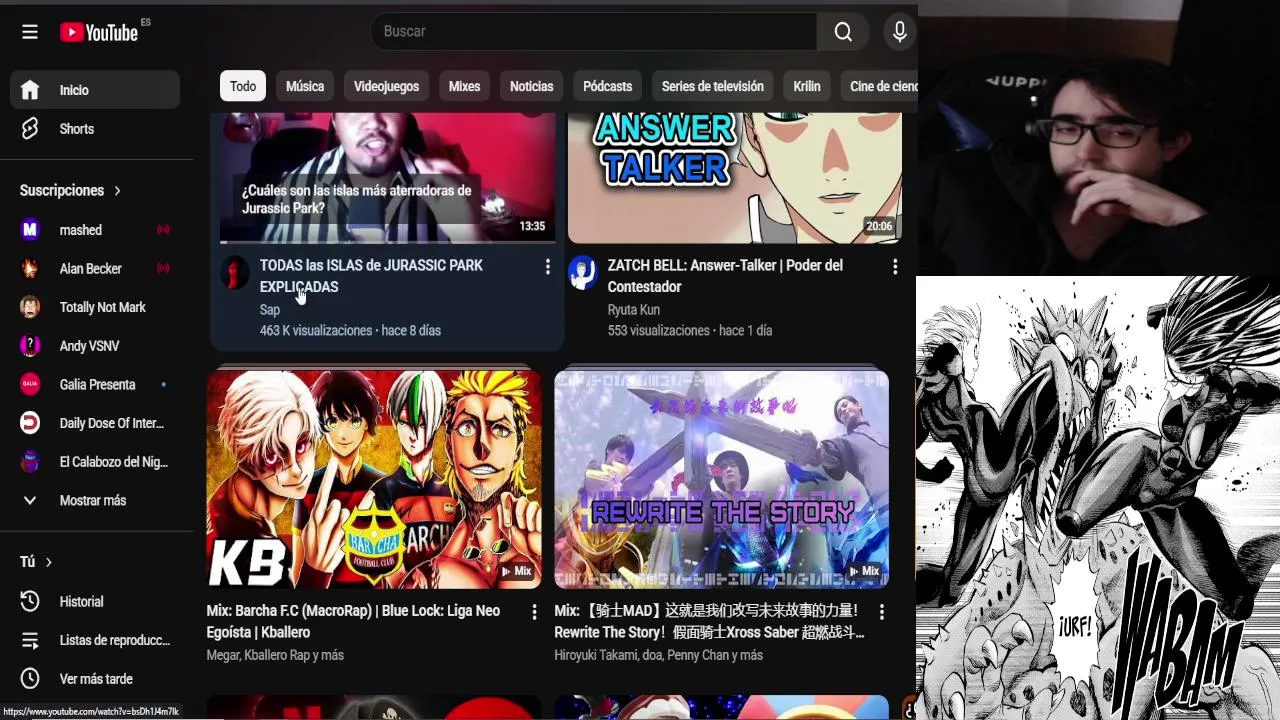Open Mix: Barcha F.C title link
Viewport: 1280px width, 720px height.
click(x=353, y=622)
